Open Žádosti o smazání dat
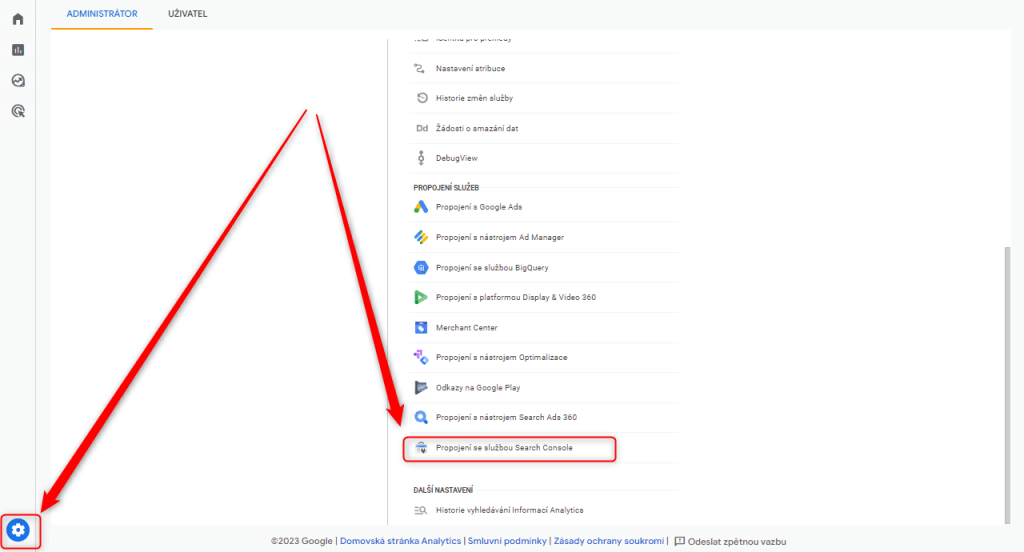Image resolution: width=1024 pixels, height=552 pixels. coord(476,128)
